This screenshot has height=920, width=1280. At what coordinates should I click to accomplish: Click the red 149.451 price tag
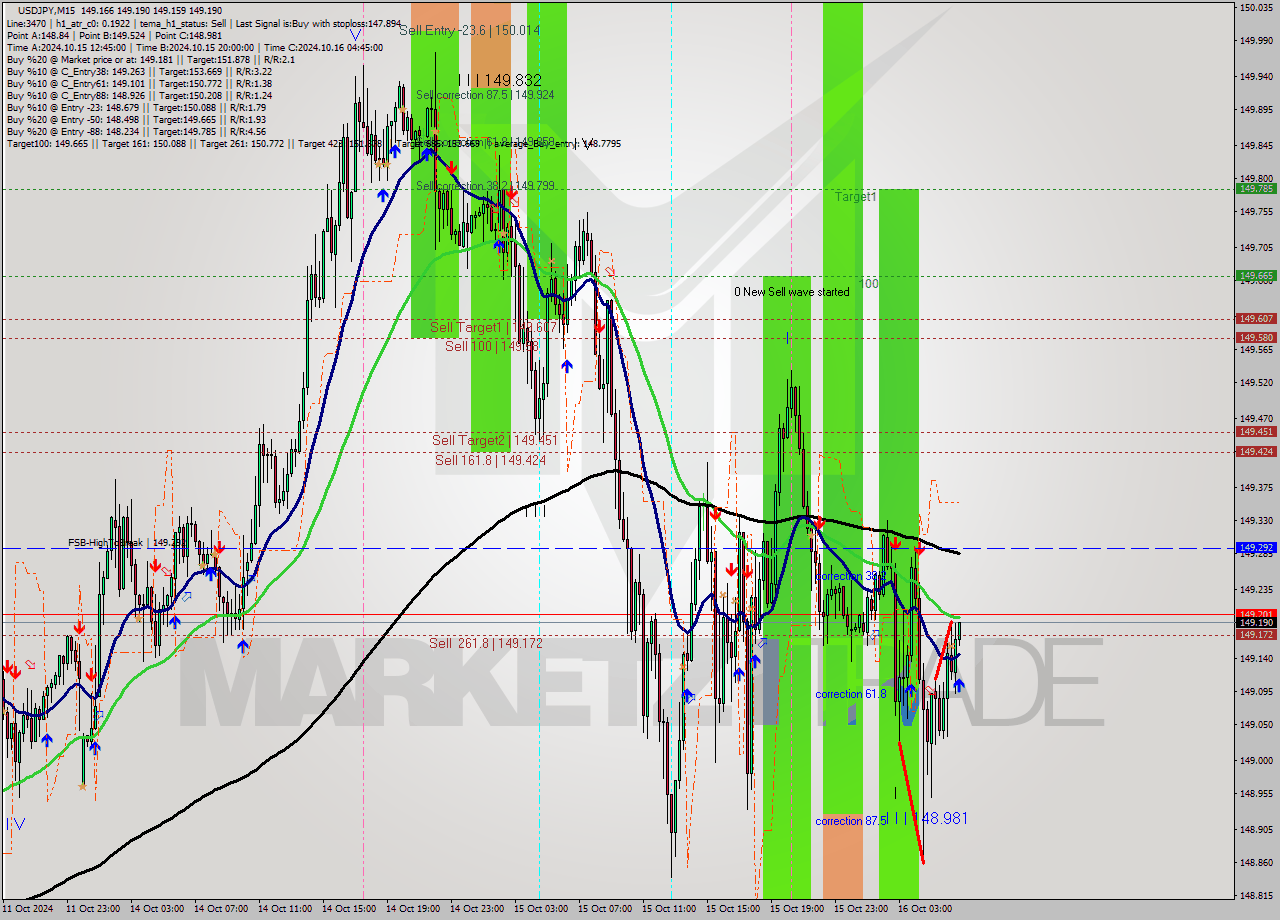[1256, 432]
